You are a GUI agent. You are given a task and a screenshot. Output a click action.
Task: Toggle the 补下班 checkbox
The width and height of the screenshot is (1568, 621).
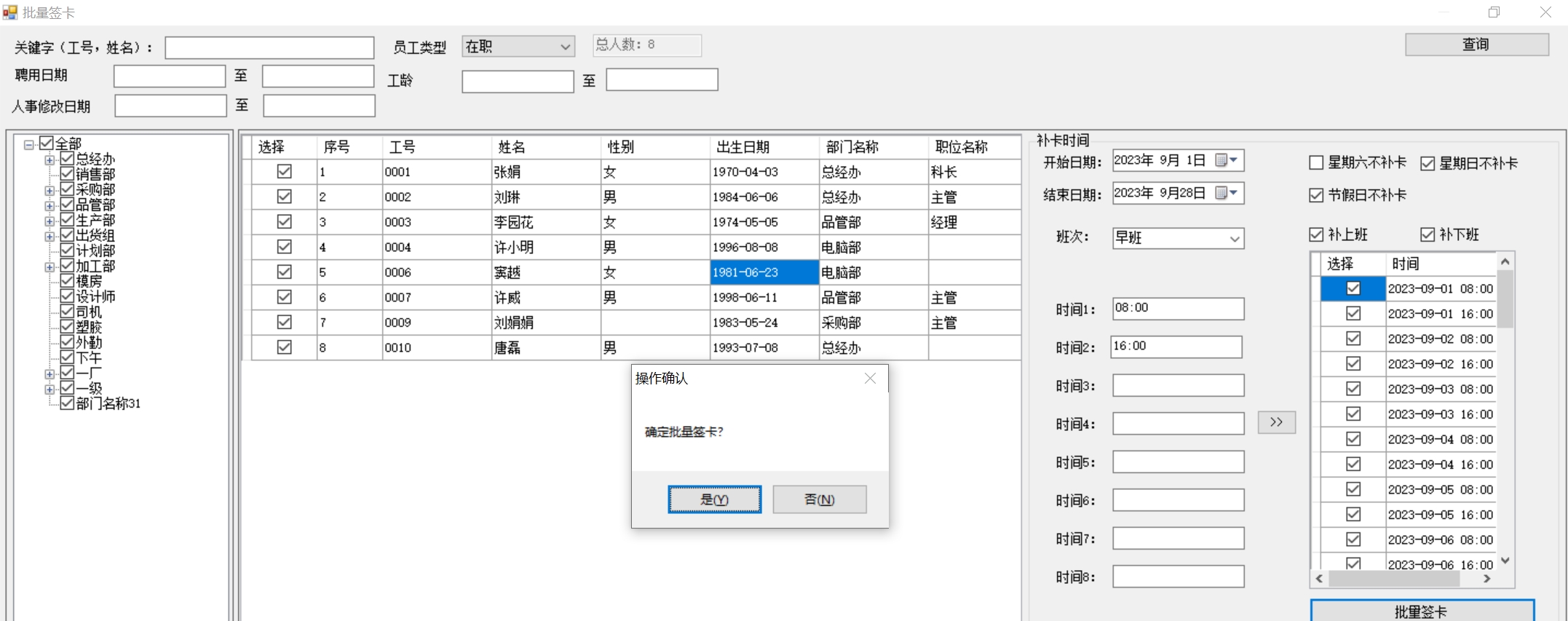point(1428,234)
